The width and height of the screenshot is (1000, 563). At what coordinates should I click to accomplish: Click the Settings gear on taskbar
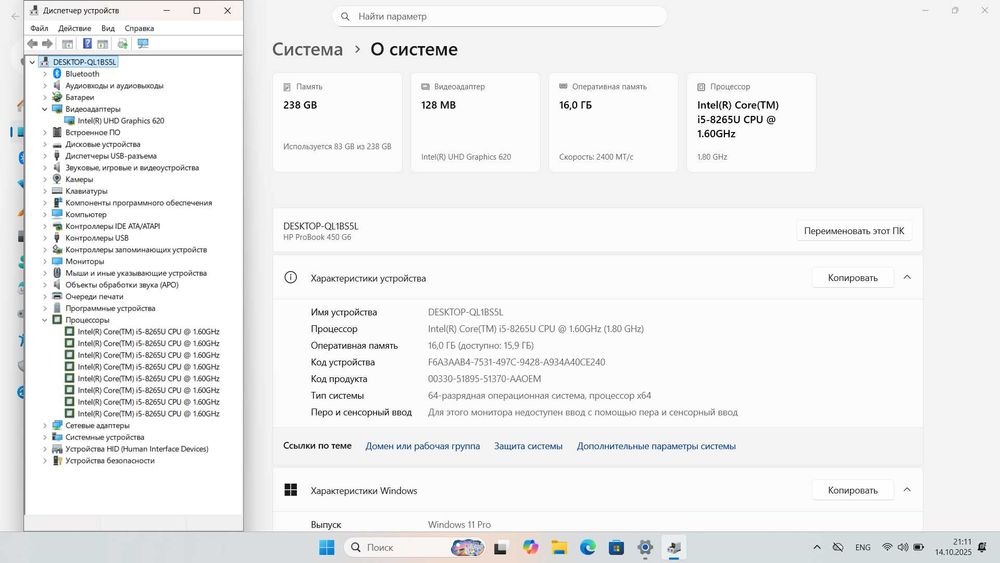645,547
